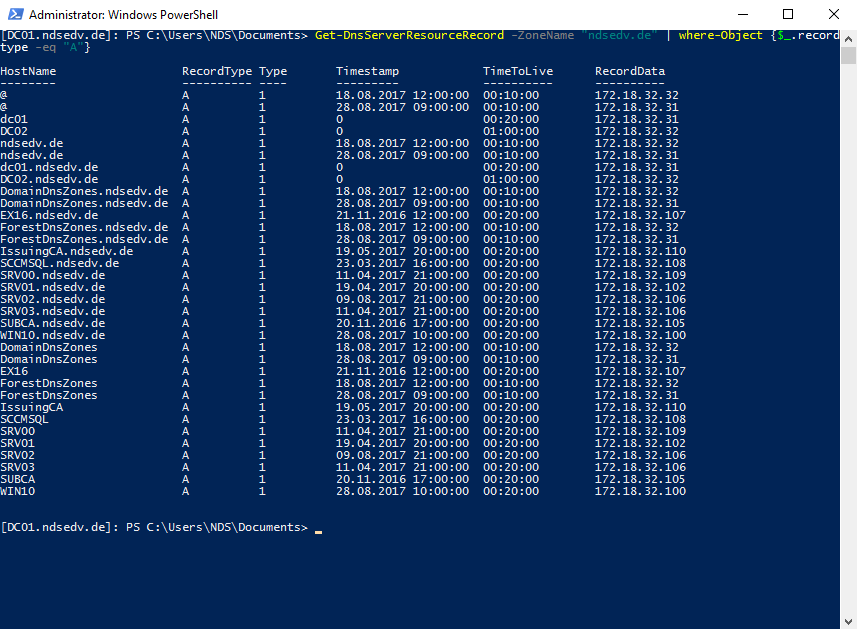Screen dimensions: 857x629
Task: Click the HostName column header
Action: 28,71
